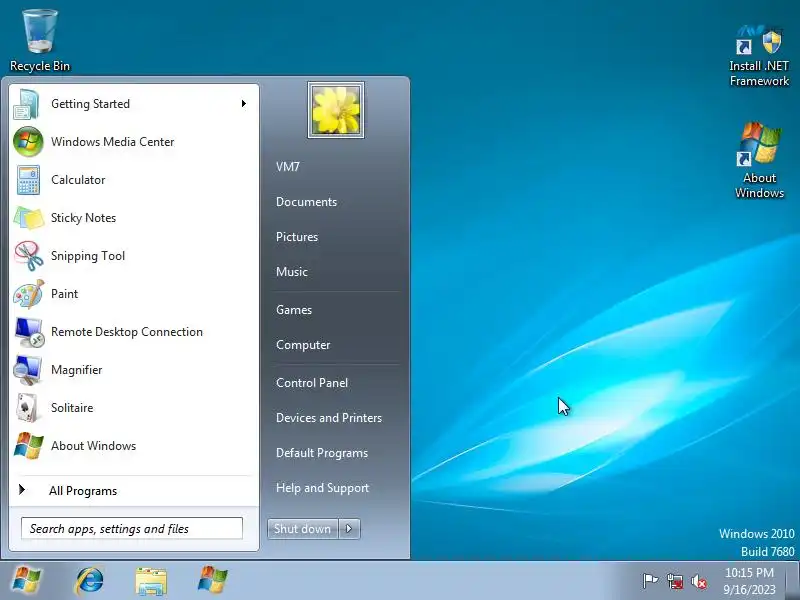Open the Calculator icon
Viewport: 800px width, 600px height.
[28, 180]
